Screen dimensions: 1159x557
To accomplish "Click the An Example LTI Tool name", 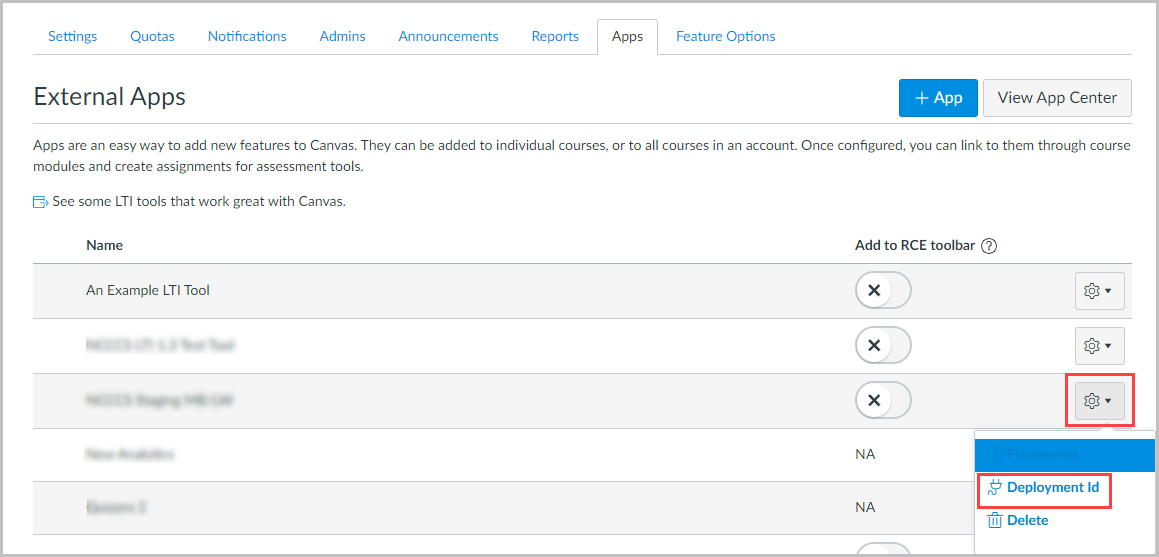I will coord(148,291).
